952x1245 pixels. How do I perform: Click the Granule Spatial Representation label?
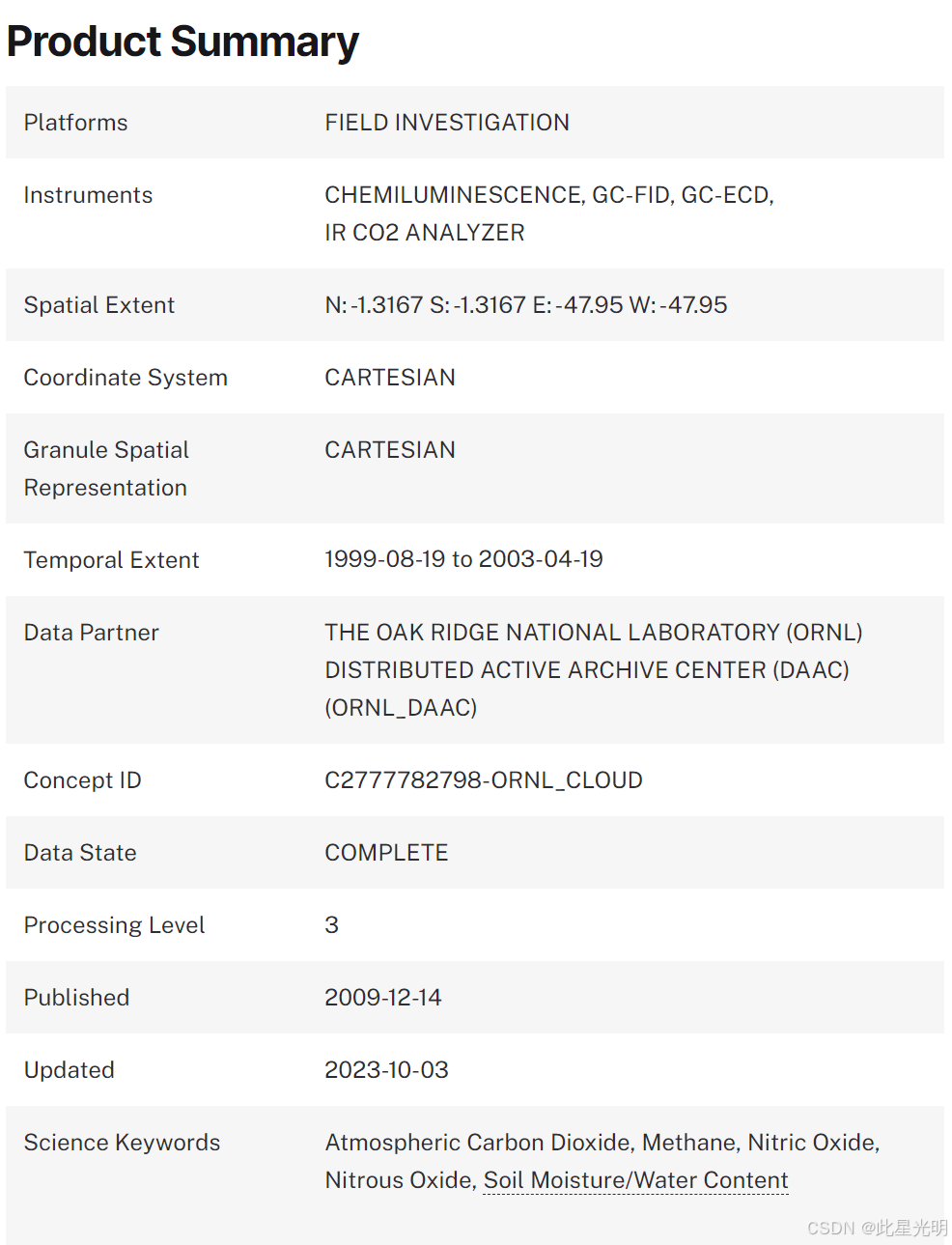coord(106,468)
